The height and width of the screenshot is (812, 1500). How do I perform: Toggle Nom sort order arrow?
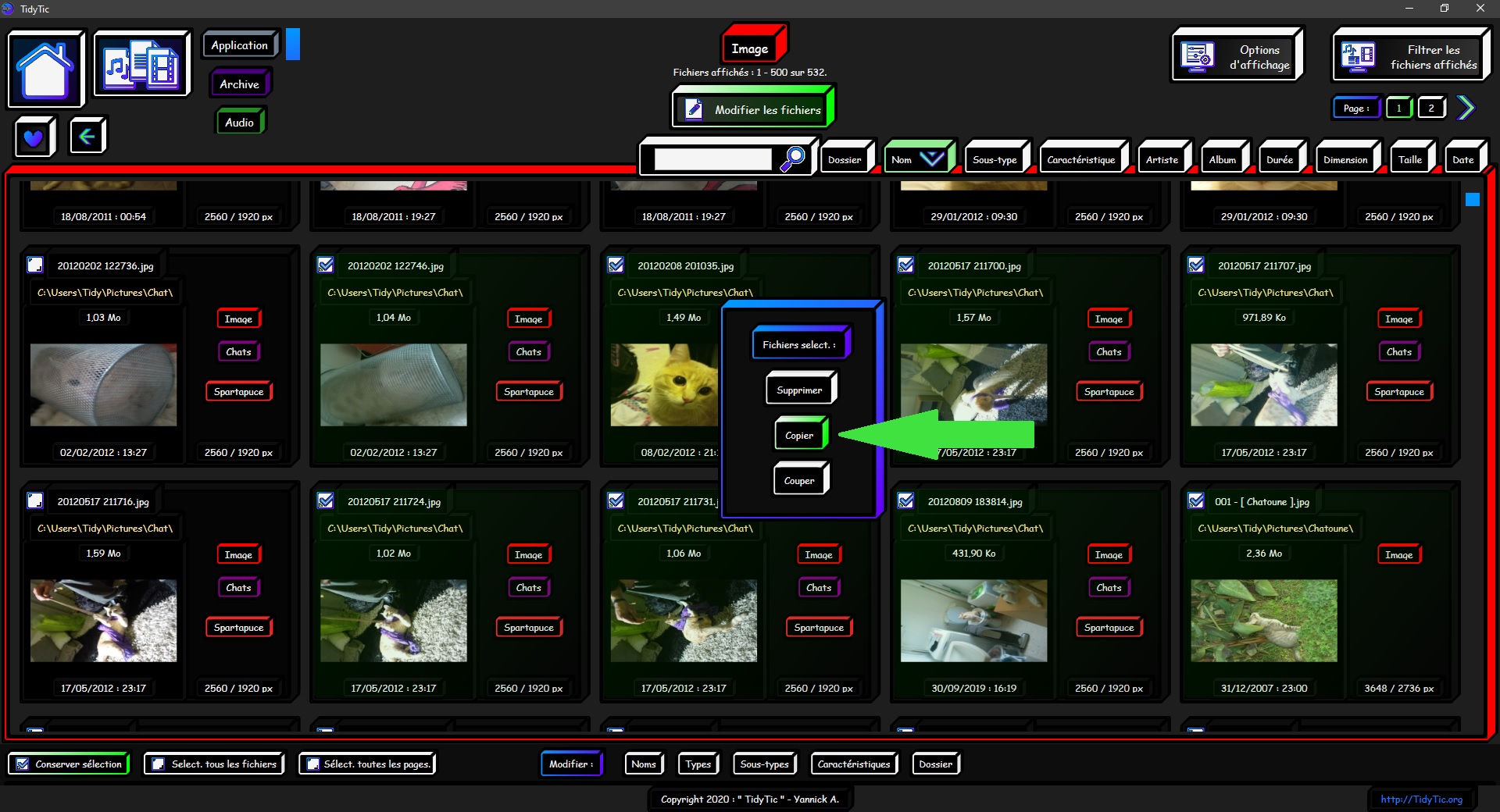pos(932,159)
